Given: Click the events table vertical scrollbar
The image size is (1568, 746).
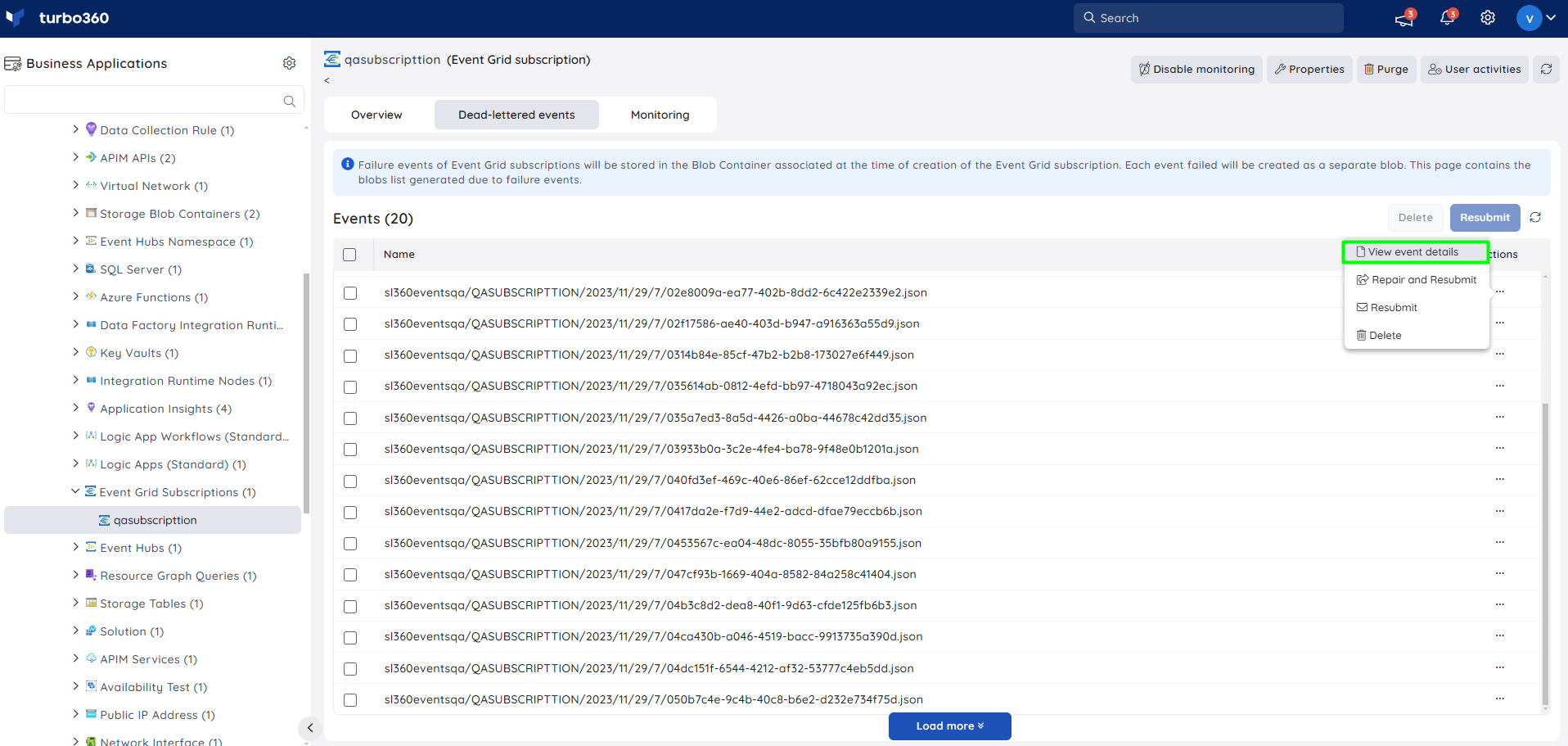Looking at the screenshot, I should click(x=1545, y=553).
